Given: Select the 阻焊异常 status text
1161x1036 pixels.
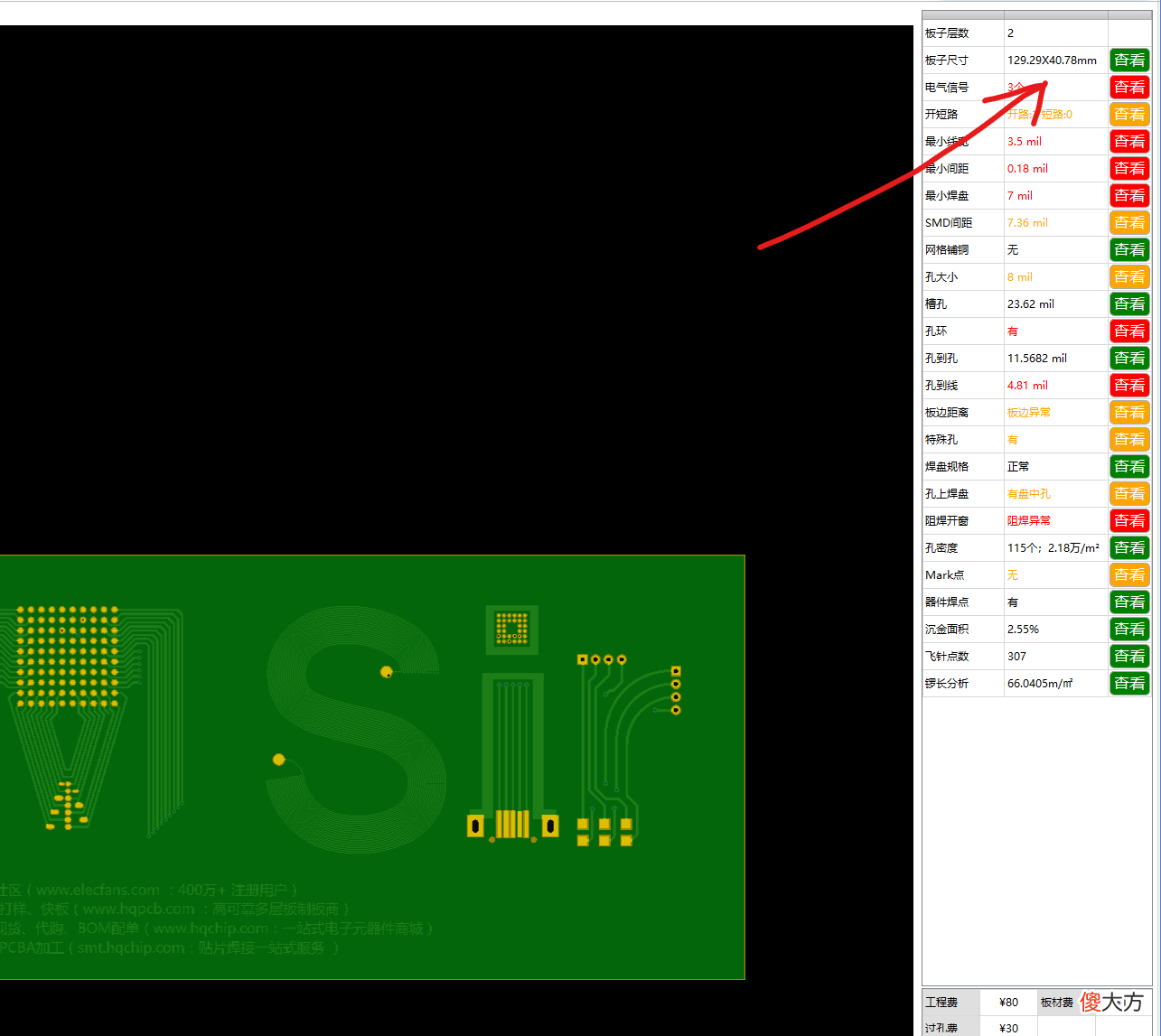Looking at the screenshot, I should coord(1029,521).
